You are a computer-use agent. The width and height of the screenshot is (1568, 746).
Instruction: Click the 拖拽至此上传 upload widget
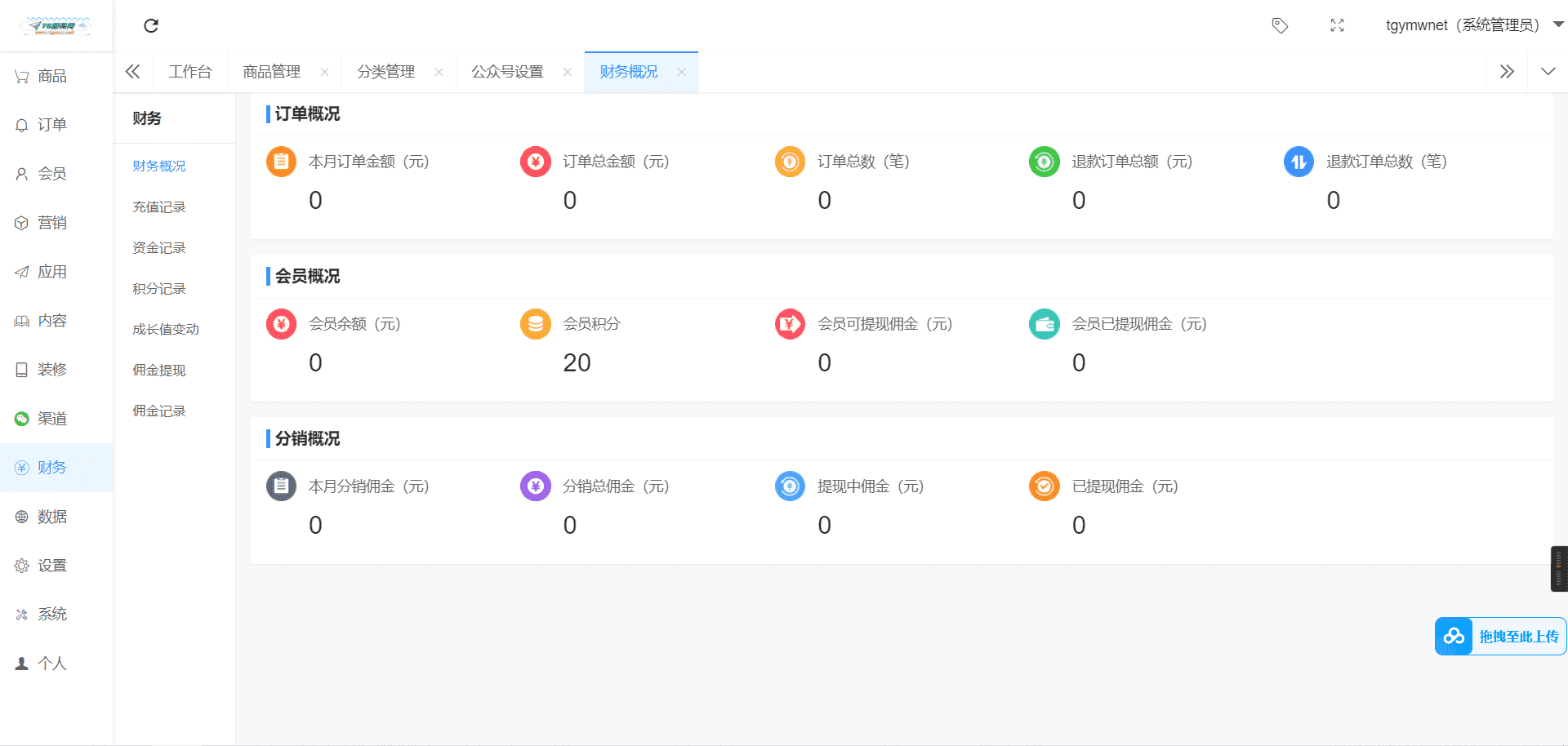(x=1500, y=637)
